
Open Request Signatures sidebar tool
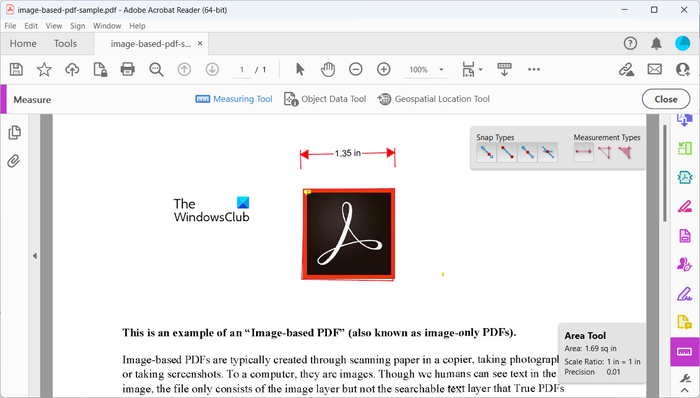click(684, 264)
